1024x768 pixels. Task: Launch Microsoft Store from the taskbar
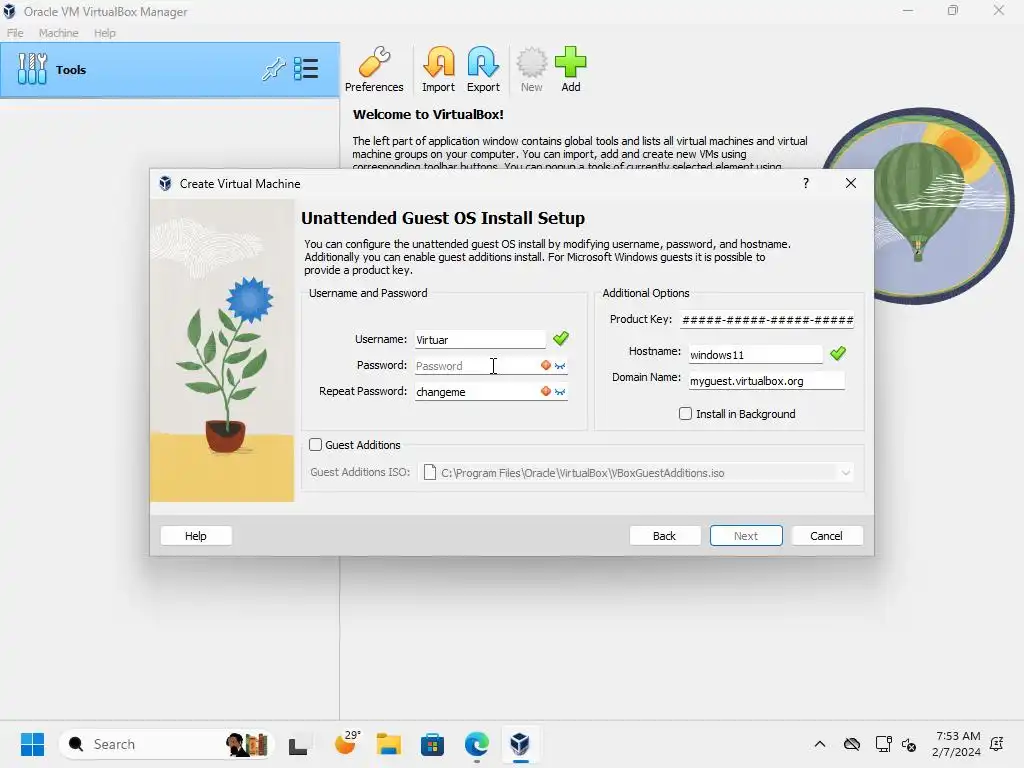(x=432, y=744)
